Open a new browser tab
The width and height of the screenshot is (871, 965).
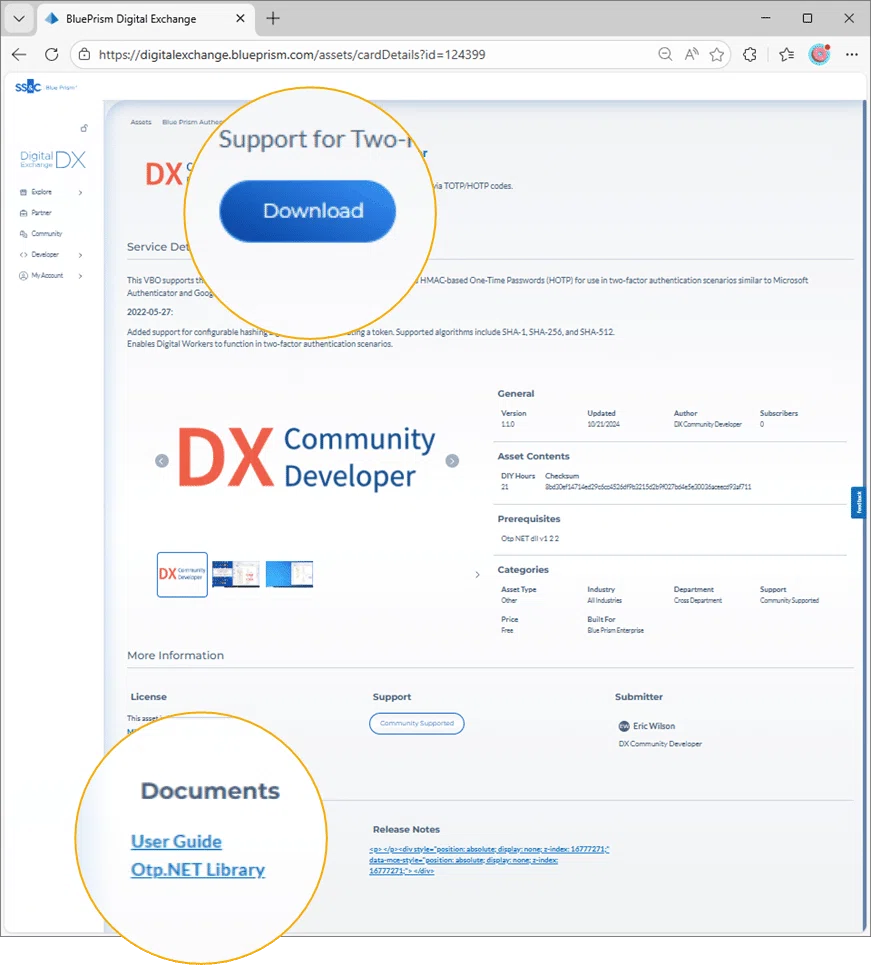pyautogui.click(x=273, y=18)
